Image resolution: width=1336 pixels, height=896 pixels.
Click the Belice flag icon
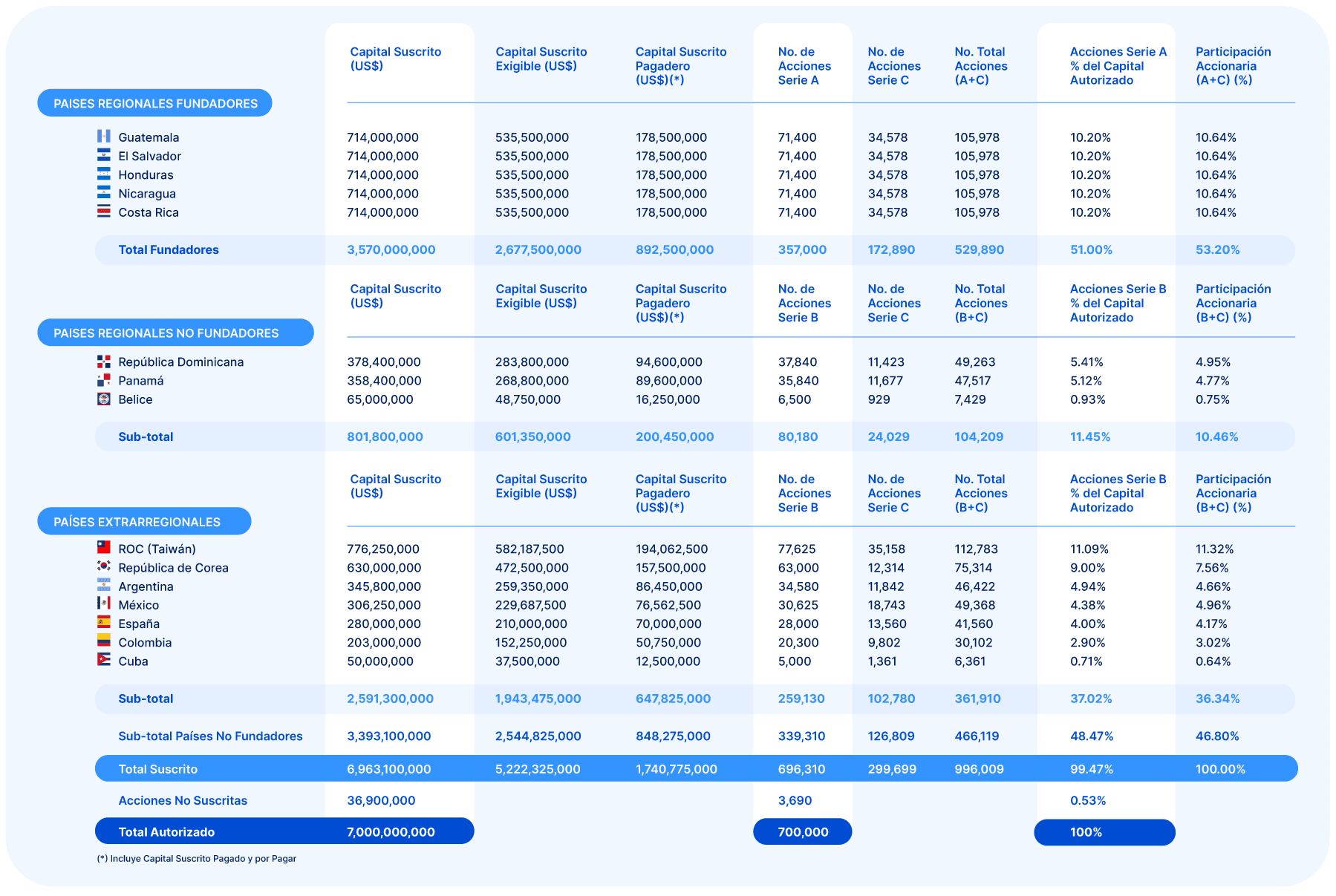click(104, 399)
